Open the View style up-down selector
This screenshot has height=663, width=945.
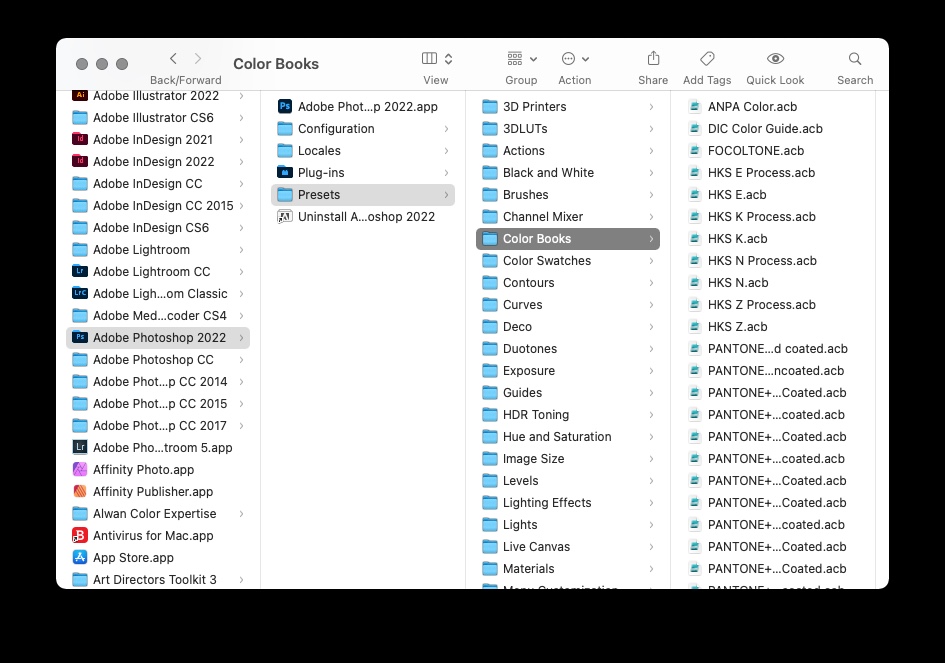[x=448, y=58]
